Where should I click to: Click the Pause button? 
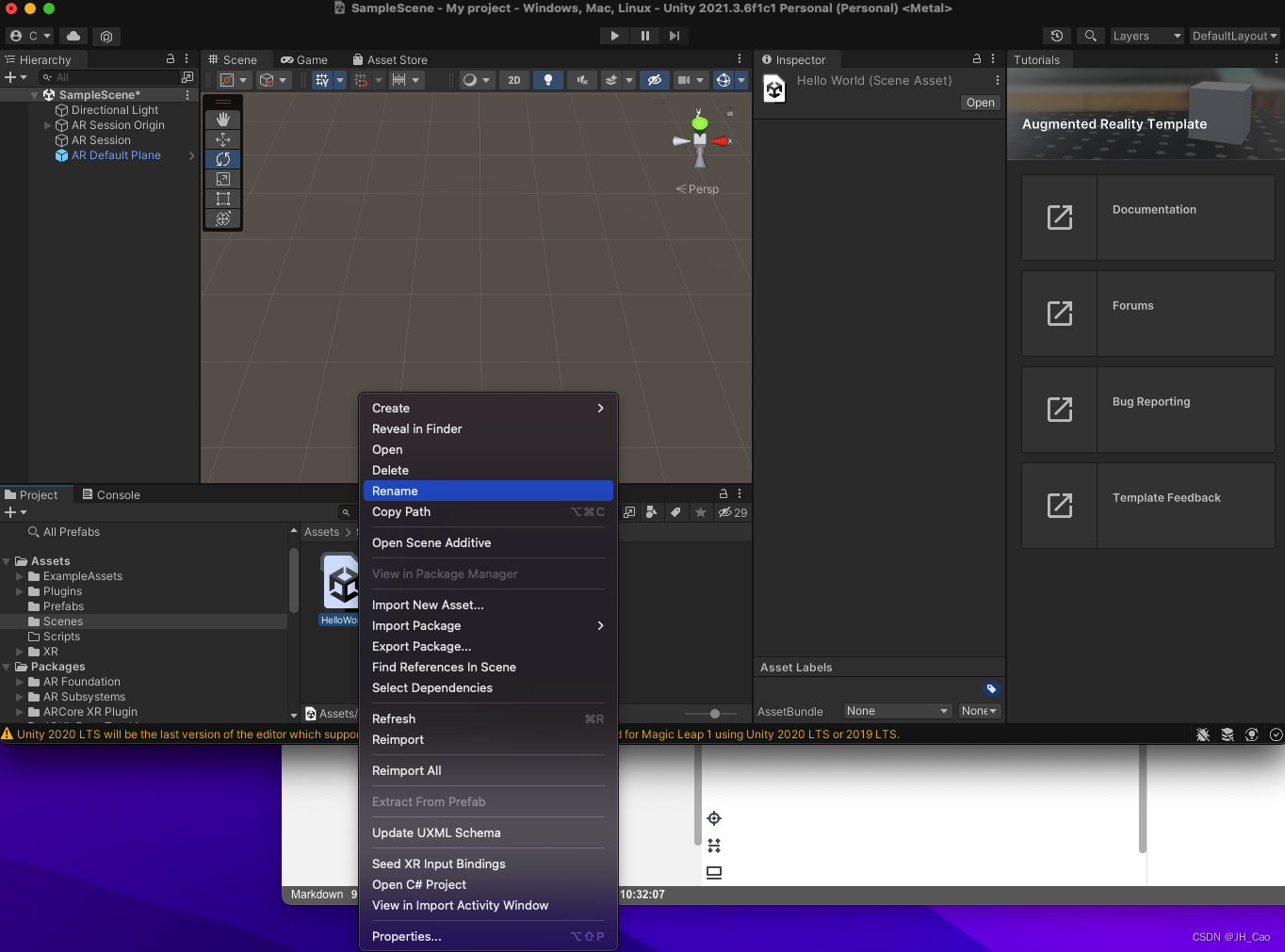point(644,36)
